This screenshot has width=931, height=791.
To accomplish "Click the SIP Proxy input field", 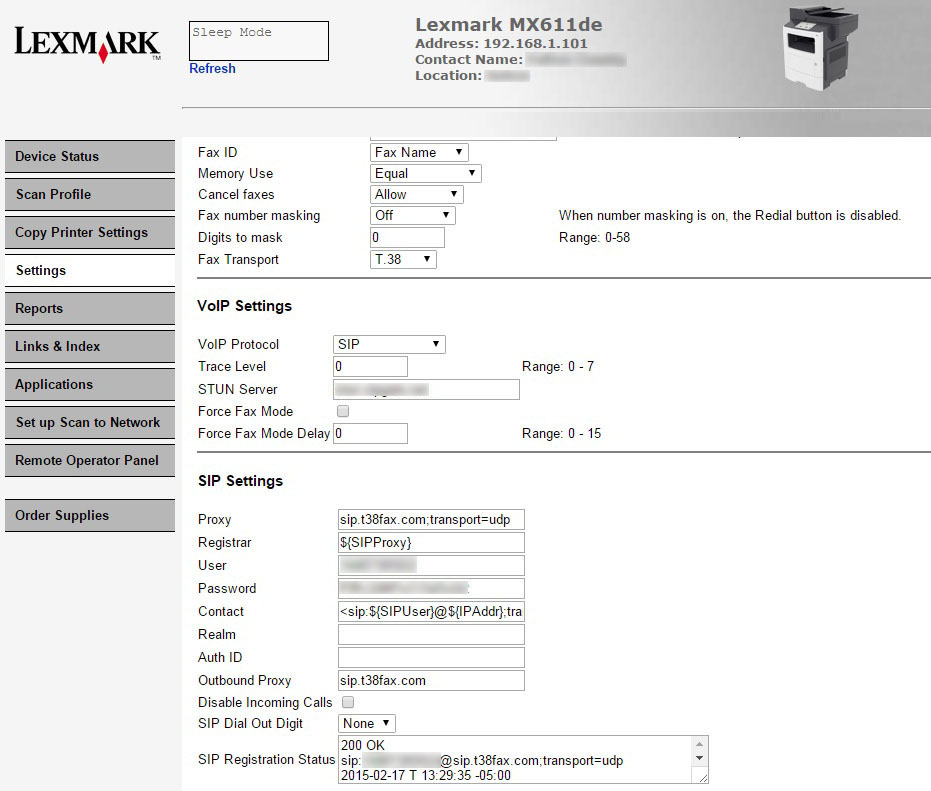I will (x=431, y=520).
